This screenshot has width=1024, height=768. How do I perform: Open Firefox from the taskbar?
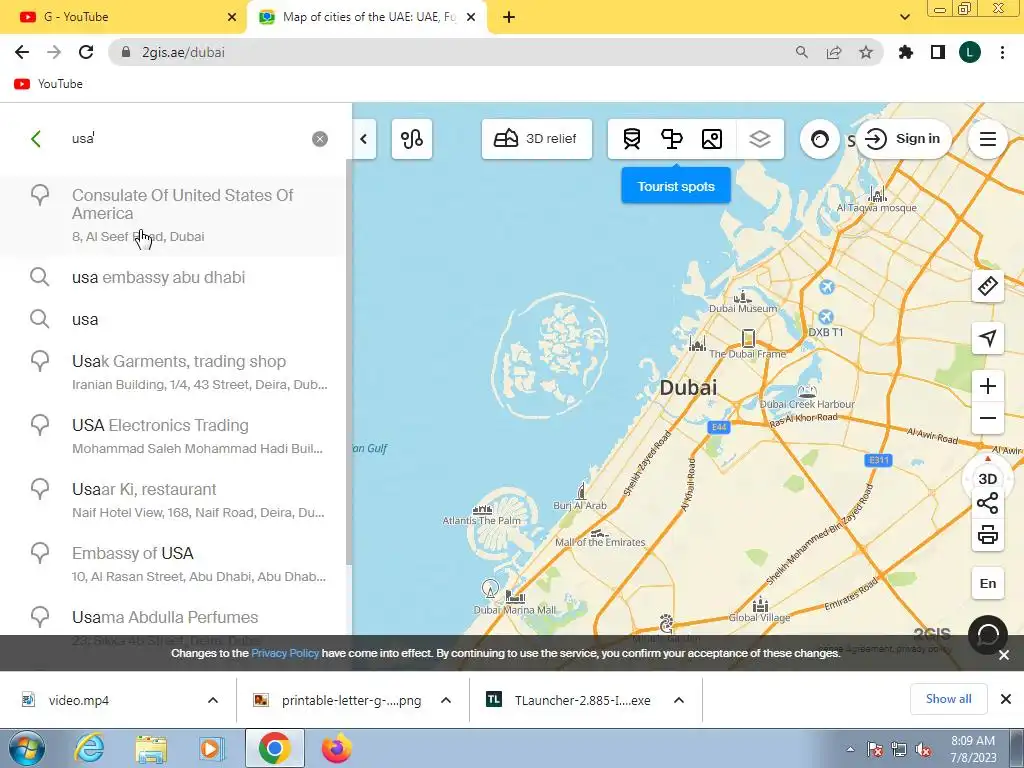[x=336, y=749]
